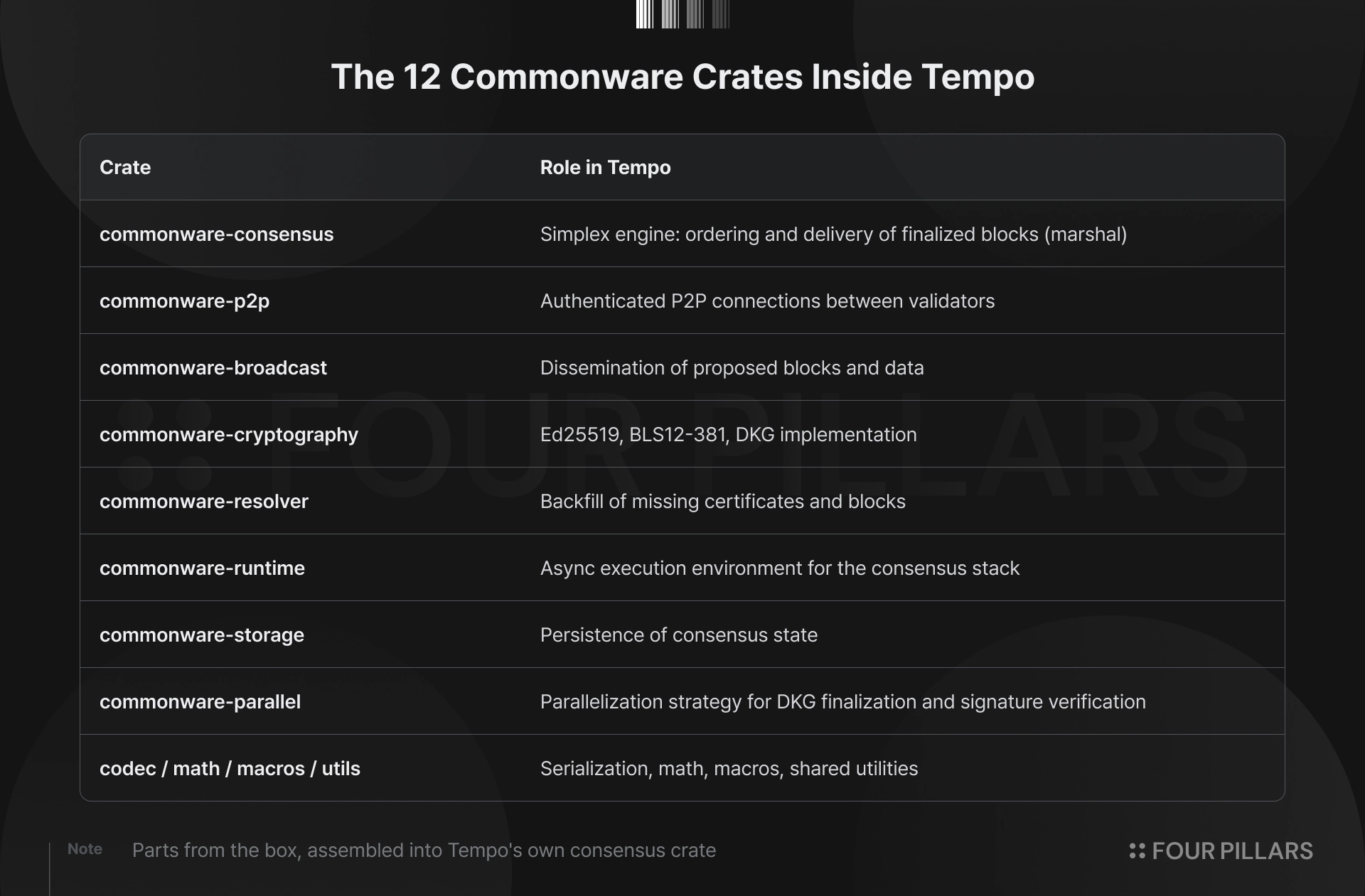Viewport: 1365px width, 896px height.
Task: Click the commonware-storage crate name
Action: coord(202,635)
